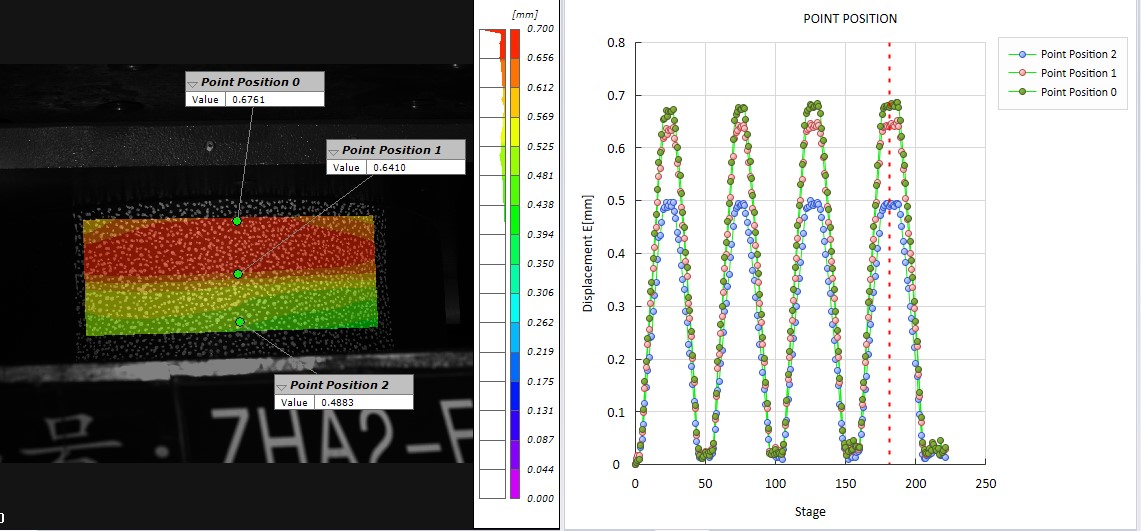Collapse the Point Position 2 label triangle
Viewport: 1141px width, 531px height.
[x=283, y=386]
